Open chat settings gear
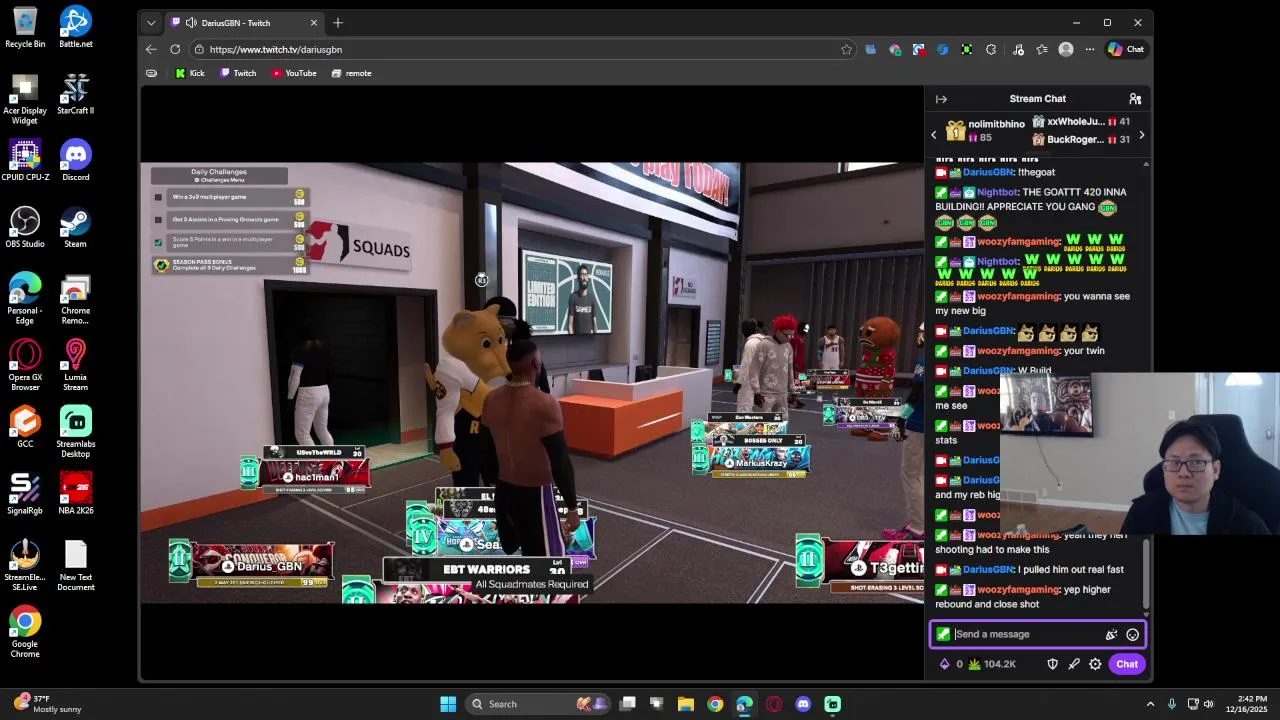This screenshot has height=720, width=1280. [x=1095, y=664]
